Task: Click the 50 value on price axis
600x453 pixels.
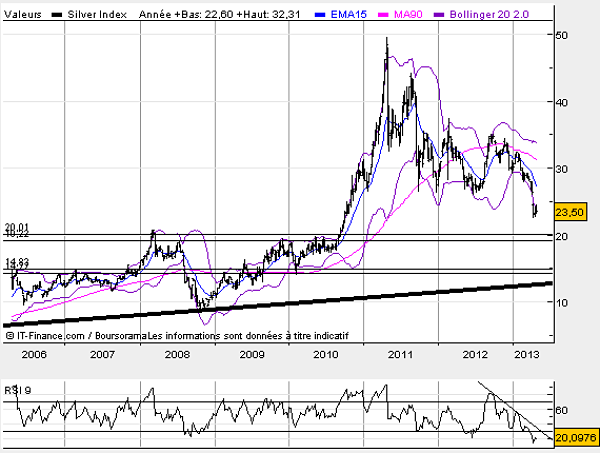Action: (x=563, y=35)
